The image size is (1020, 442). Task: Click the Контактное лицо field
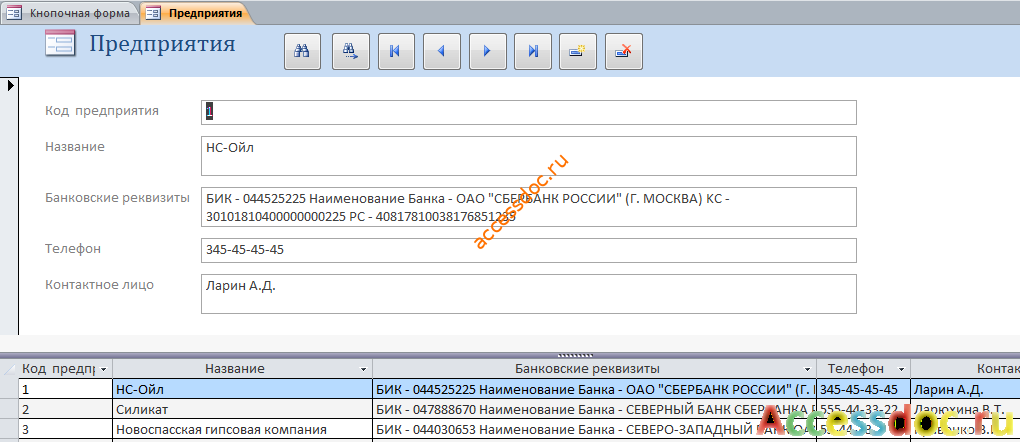[x=528, y=294]
